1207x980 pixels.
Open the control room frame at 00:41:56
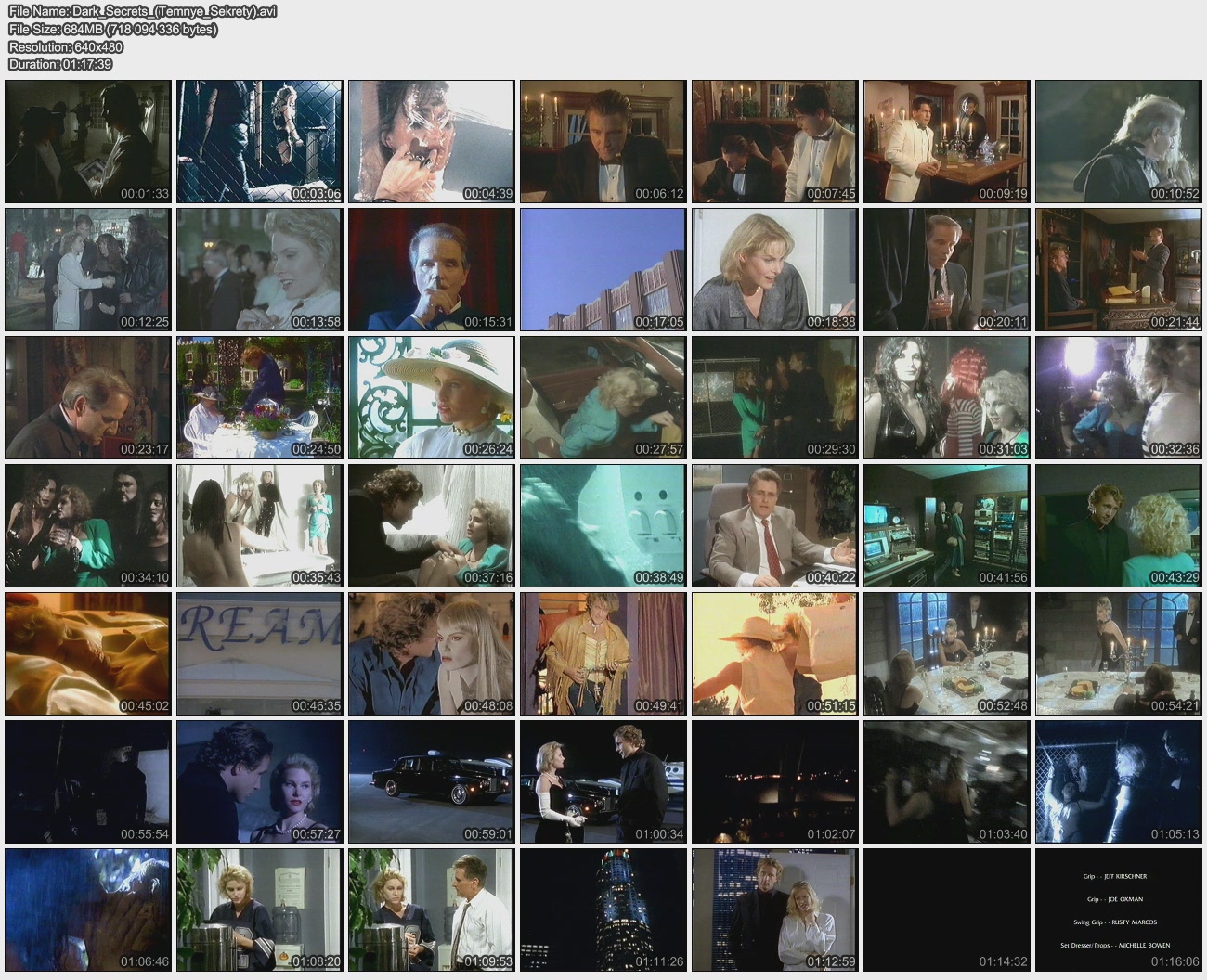click(x=946, y=525)
